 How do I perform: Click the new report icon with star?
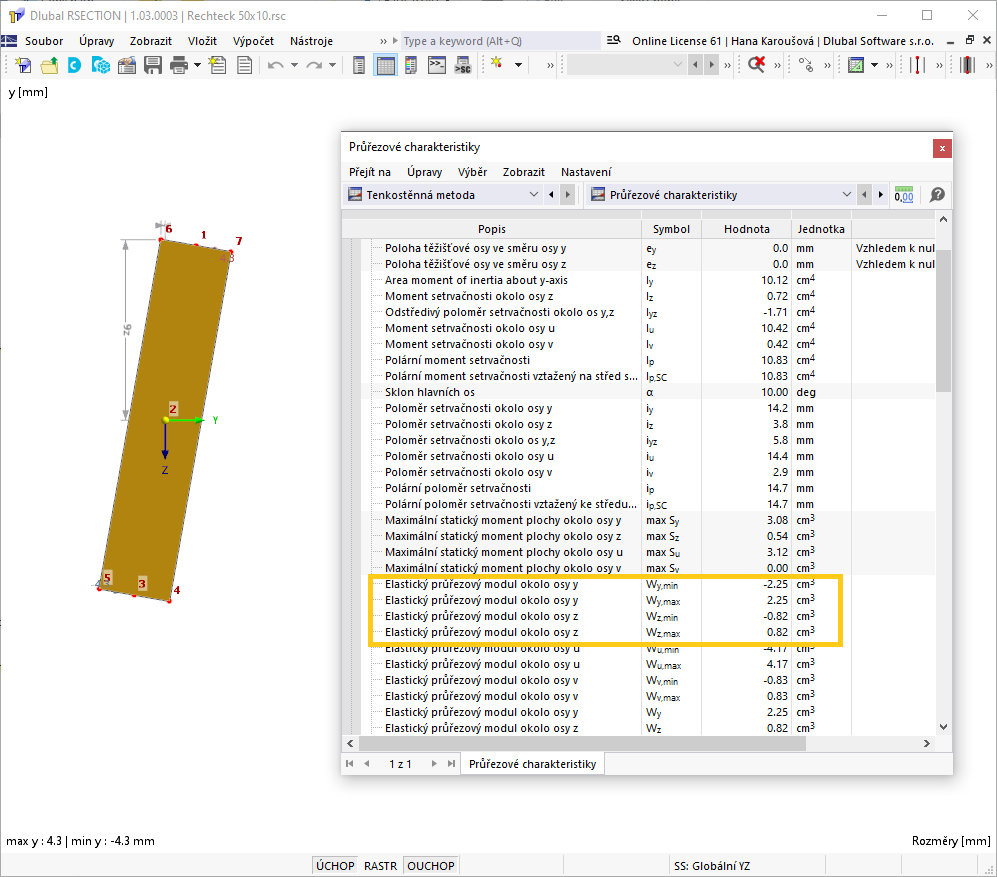click(218, 65)
